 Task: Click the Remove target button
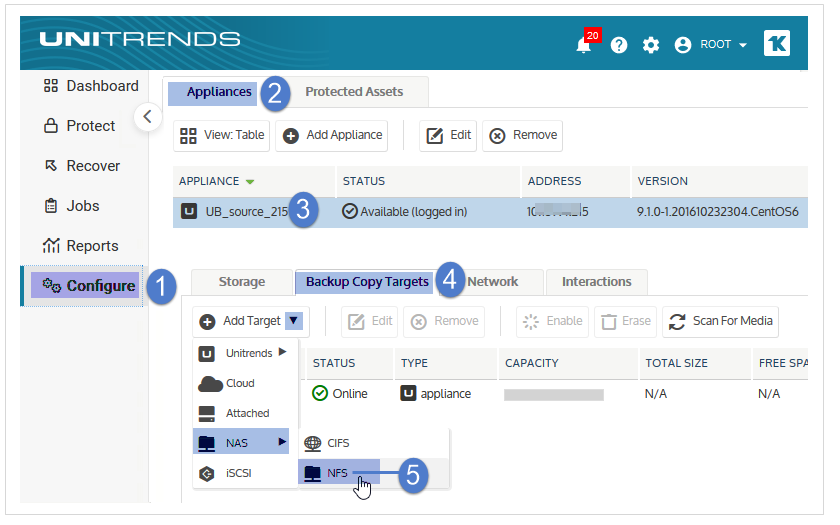coord(444,321)
